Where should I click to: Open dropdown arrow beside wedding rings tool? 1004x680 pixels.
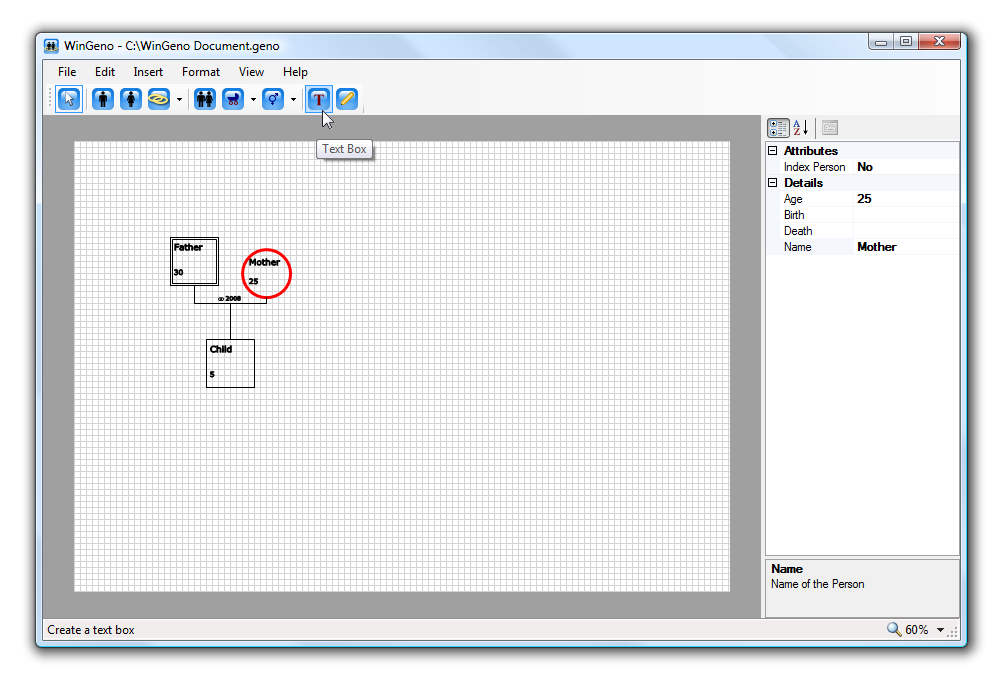pyautogui.click(x=179, y=99)
